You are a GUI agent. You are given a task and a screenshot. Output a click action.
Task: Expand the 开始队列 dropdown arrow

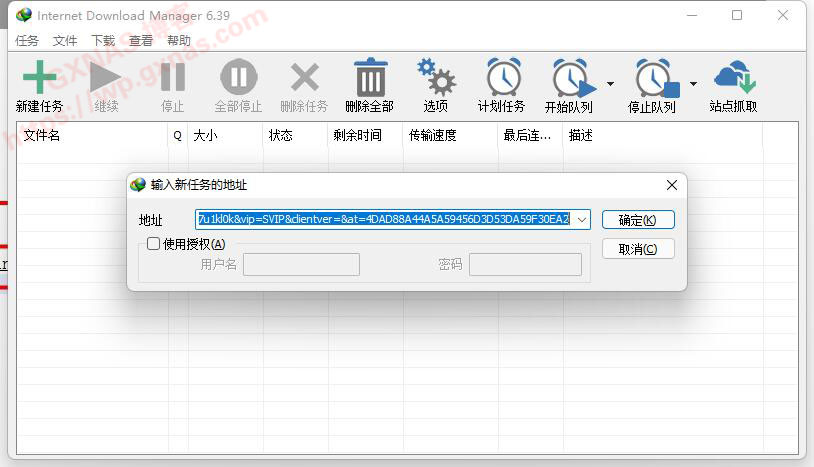click(x=610, y=84)
